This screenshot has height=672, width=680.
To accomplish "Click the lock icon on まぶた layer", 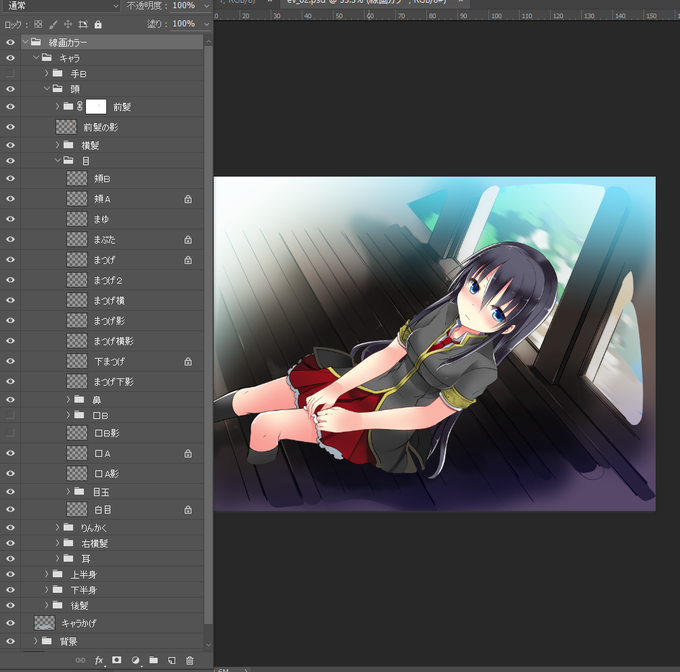I will click(188, 239).
